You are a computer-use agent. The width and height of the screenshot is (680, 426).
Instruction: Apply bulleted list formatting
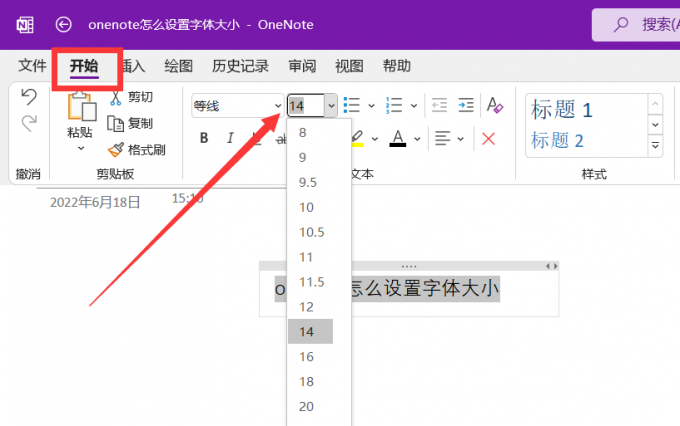click(352, 105)
